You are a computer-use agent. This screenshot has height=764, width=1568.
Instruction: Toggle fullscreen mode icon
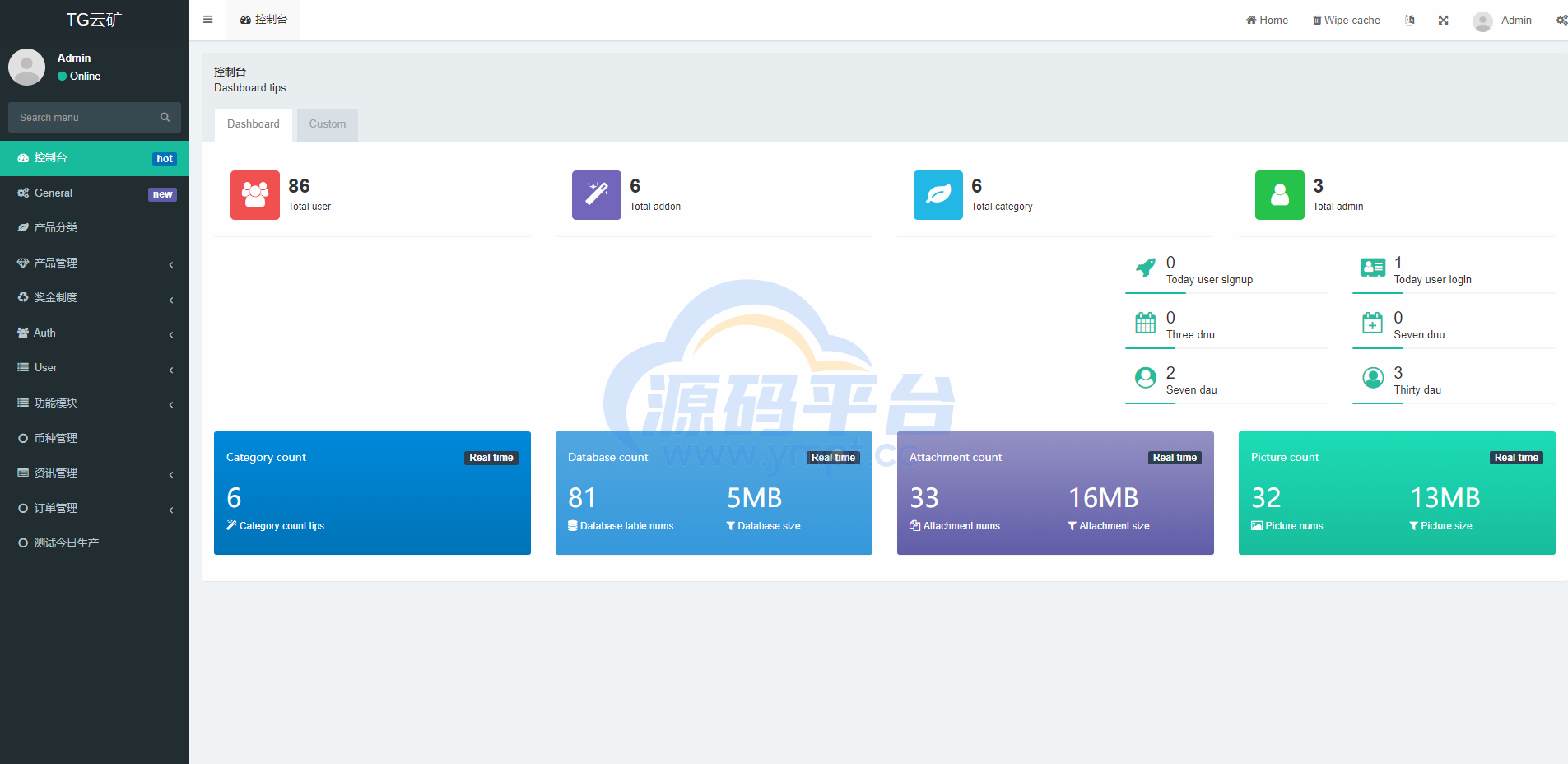1443,20
